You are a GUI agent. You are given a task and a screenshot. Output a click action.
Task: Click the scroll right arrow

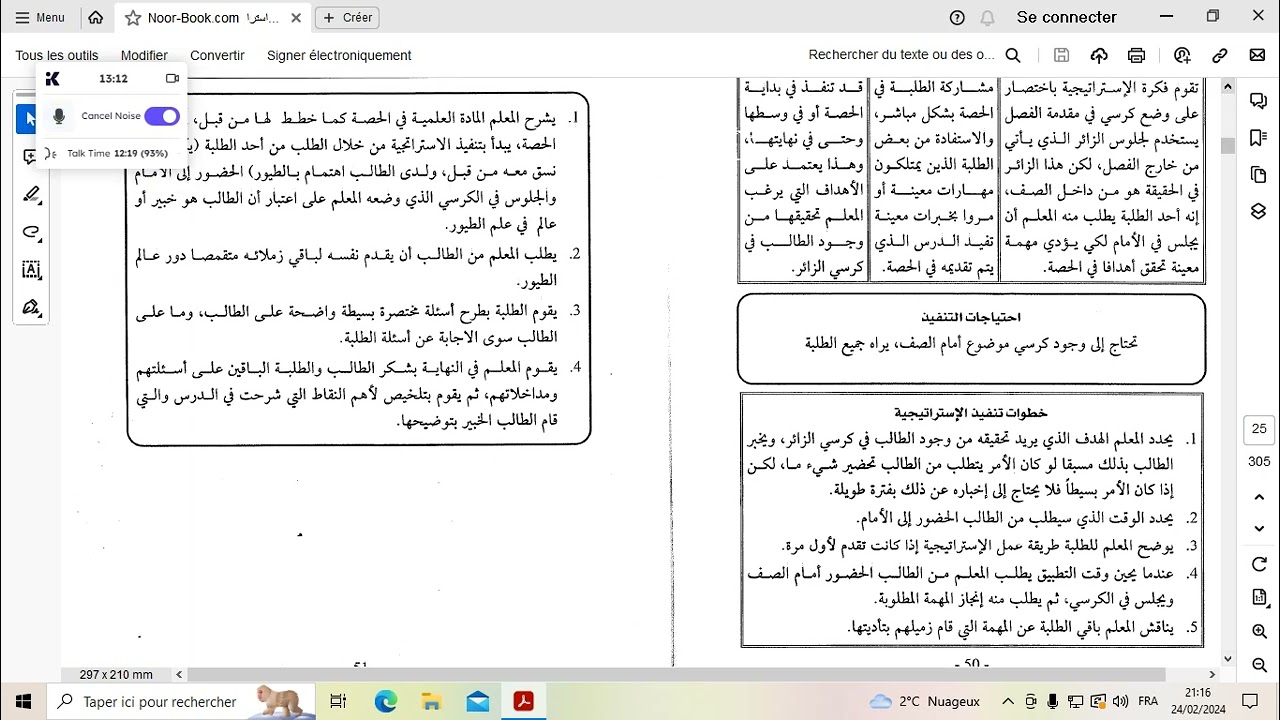(x=1213, y=675)
